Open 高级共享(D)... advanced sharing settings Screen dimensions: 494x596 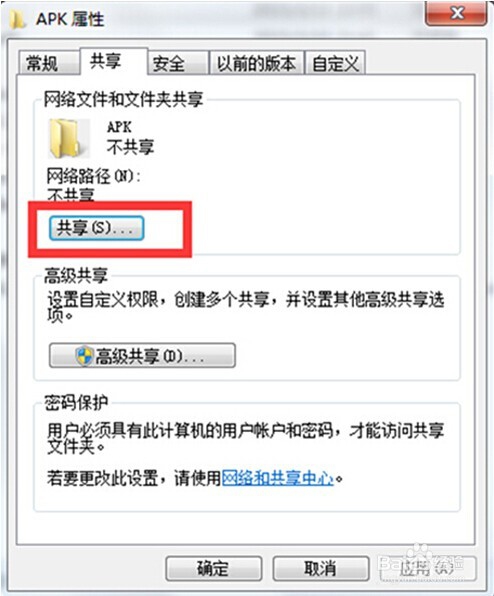click(x=142, y=356)
